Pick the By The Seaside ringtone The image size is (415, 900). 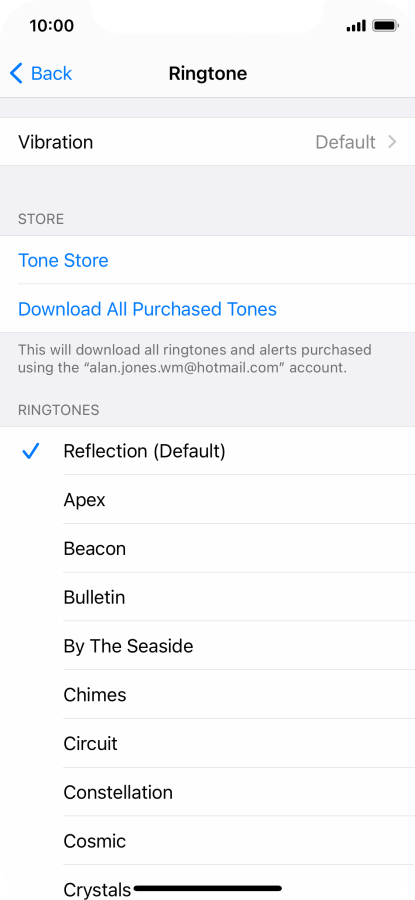207,646
